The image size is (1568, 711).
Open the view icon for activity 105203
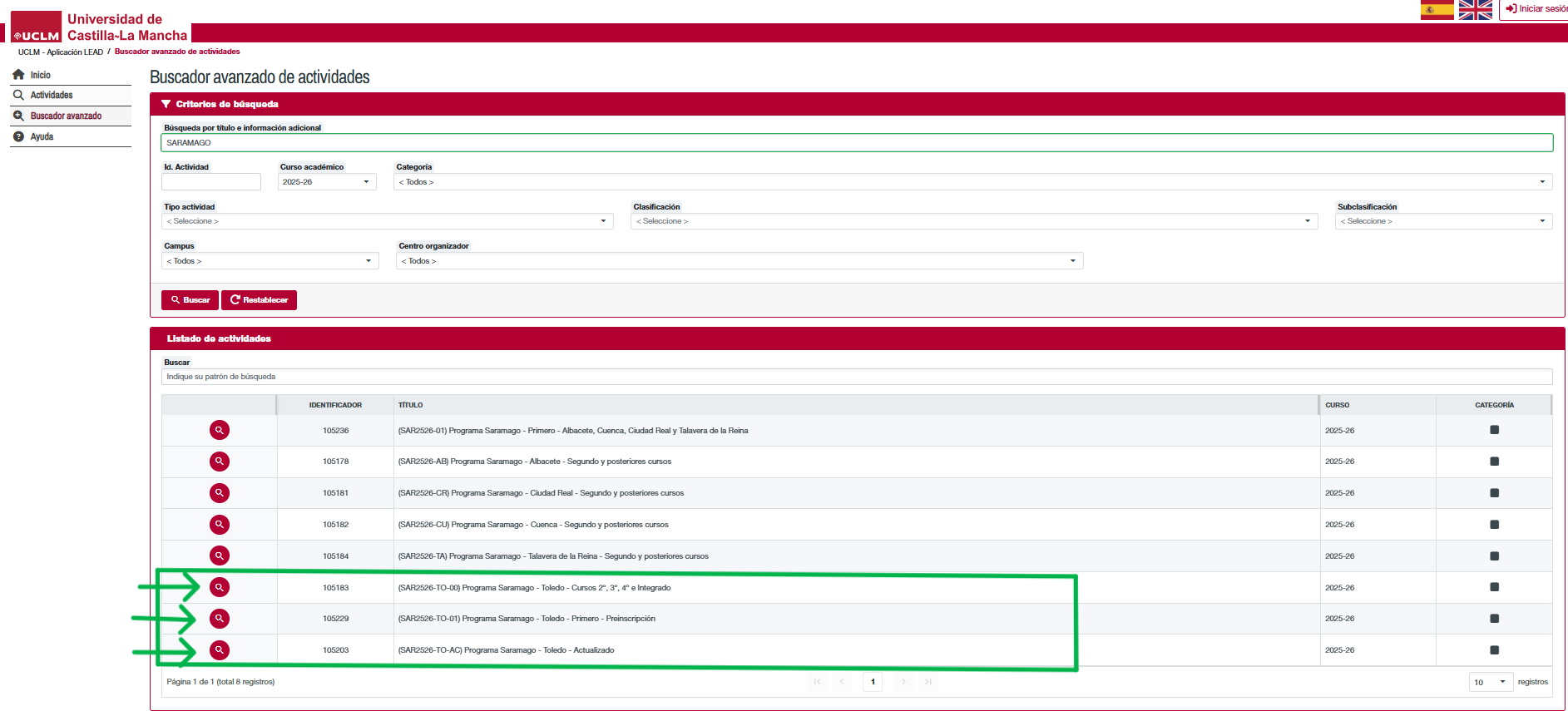click(219, 650)
